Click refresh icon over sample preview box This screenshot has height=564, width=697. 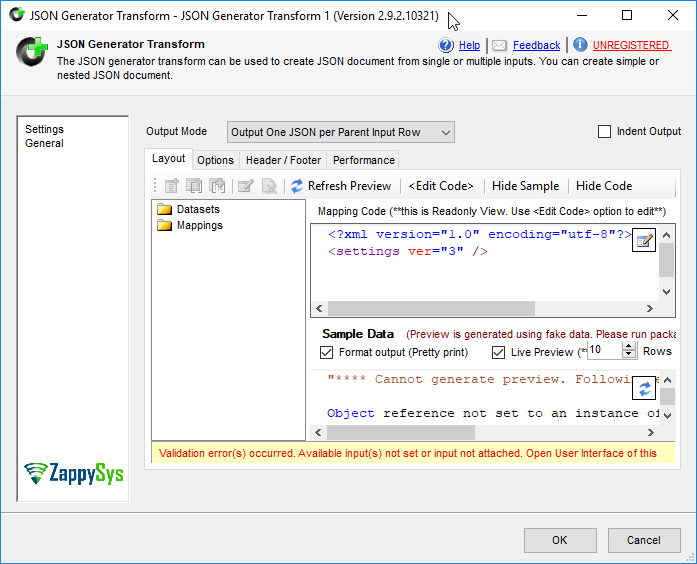pos(644,389)
